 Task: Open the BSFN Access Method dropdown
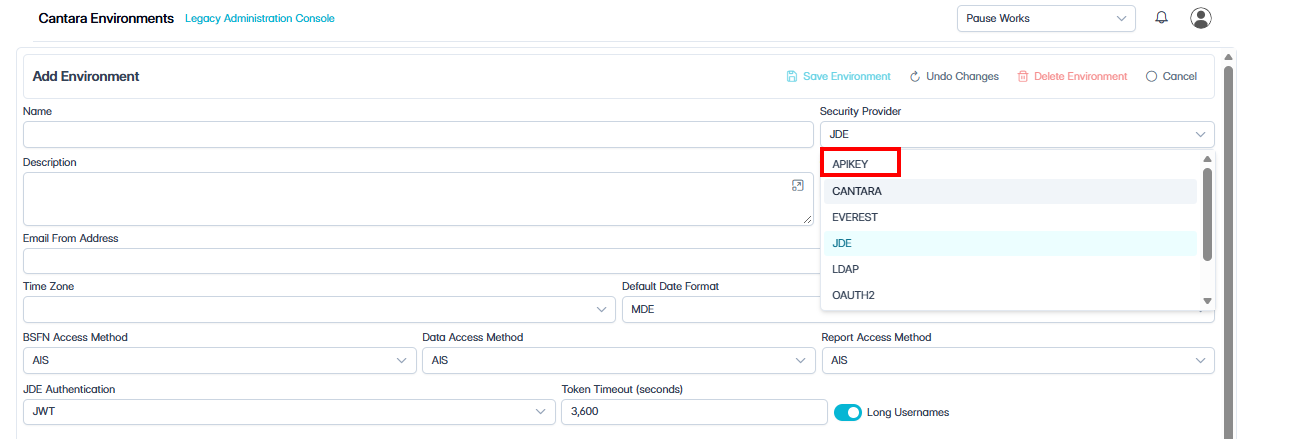(x=220, y=360)
